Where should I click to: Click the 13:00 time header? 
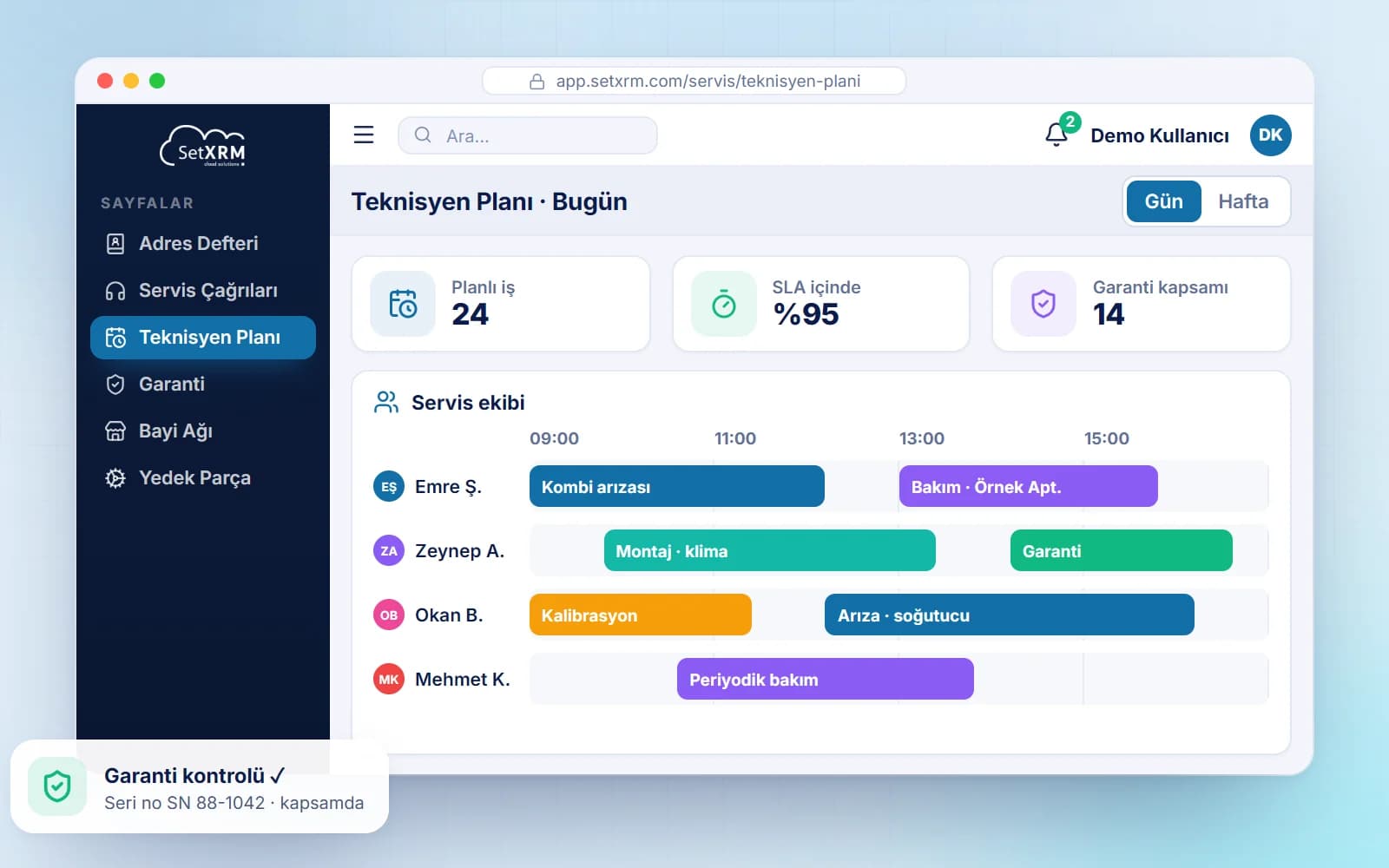click(x=922, y=438)
